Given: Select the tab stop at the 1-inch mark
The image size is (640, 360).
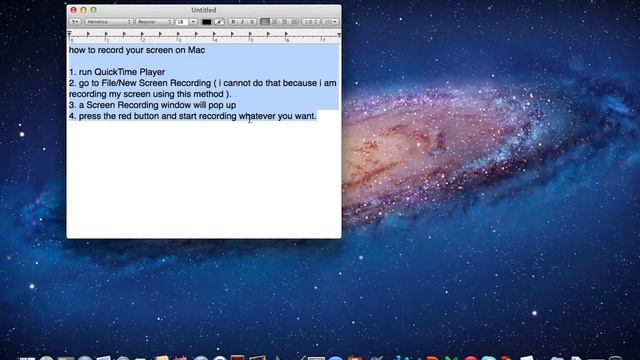Looking at the screenshot, I should pos(106,34).
